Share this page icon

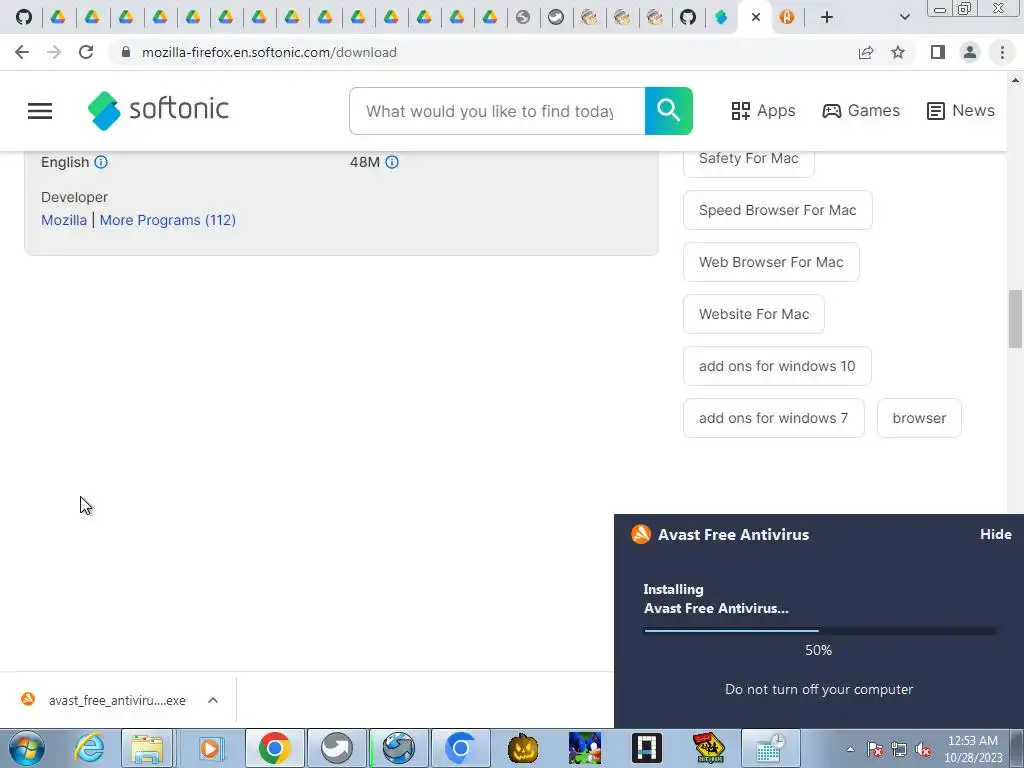tap(866, 52)
